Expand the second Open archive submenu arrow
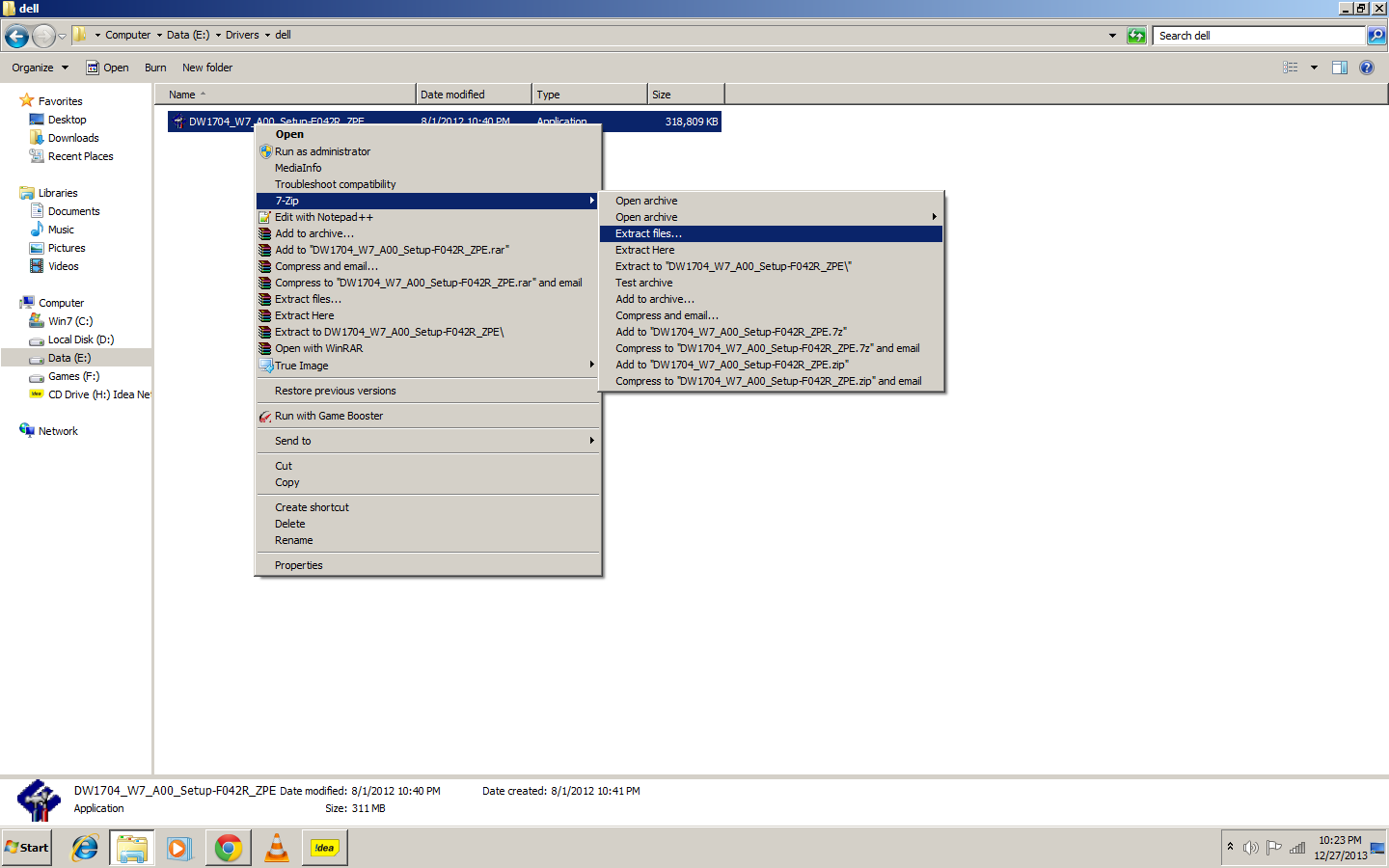1389x868 pixels. [x=934, y=217]
